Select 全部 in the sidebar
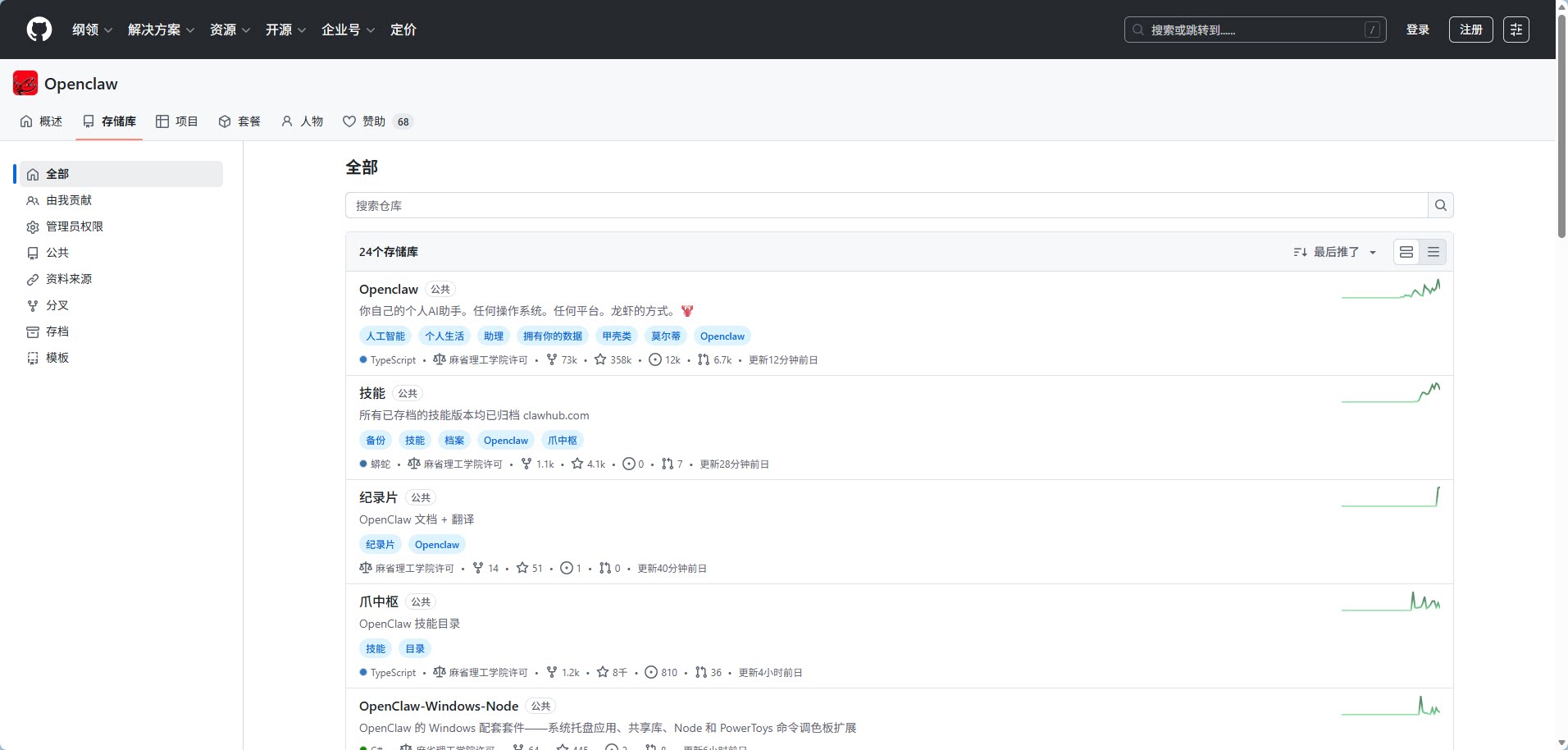 click(121, 174)
